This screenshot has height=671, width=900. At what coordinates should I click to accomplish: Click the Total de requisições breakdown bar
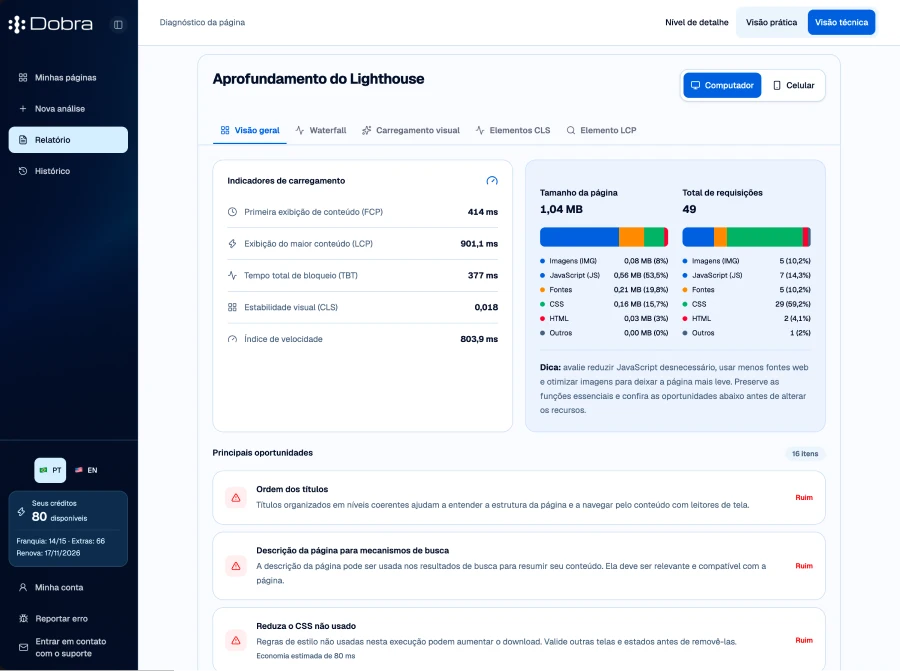[x=746, y=237]
